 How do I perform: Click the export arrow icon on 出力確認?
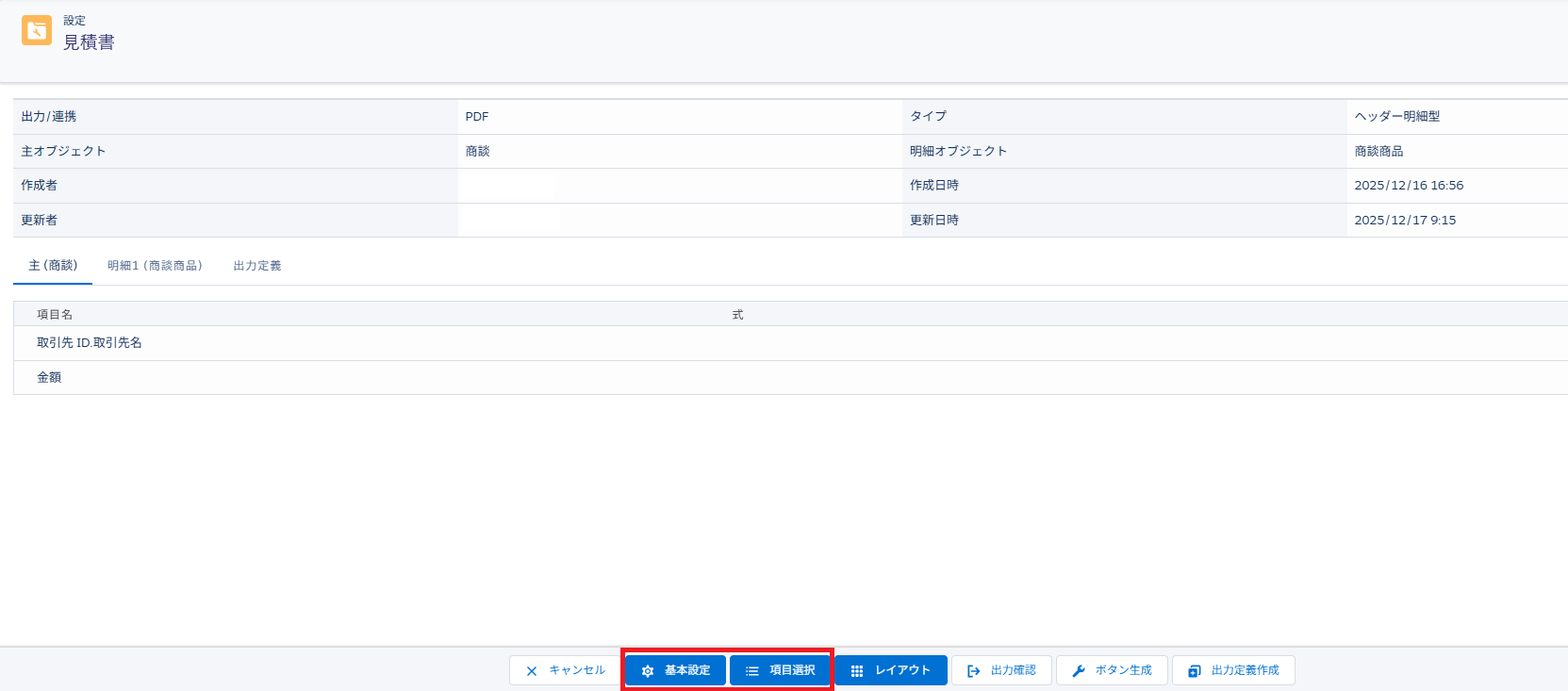coord(974,671)
